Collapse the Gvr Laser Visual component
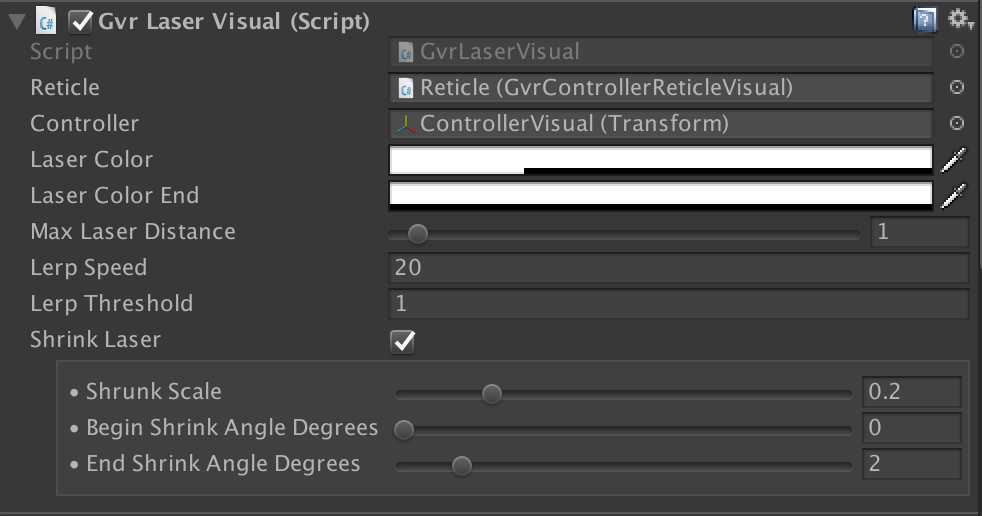This screenshot has height=516, width=982. point(15,21)
